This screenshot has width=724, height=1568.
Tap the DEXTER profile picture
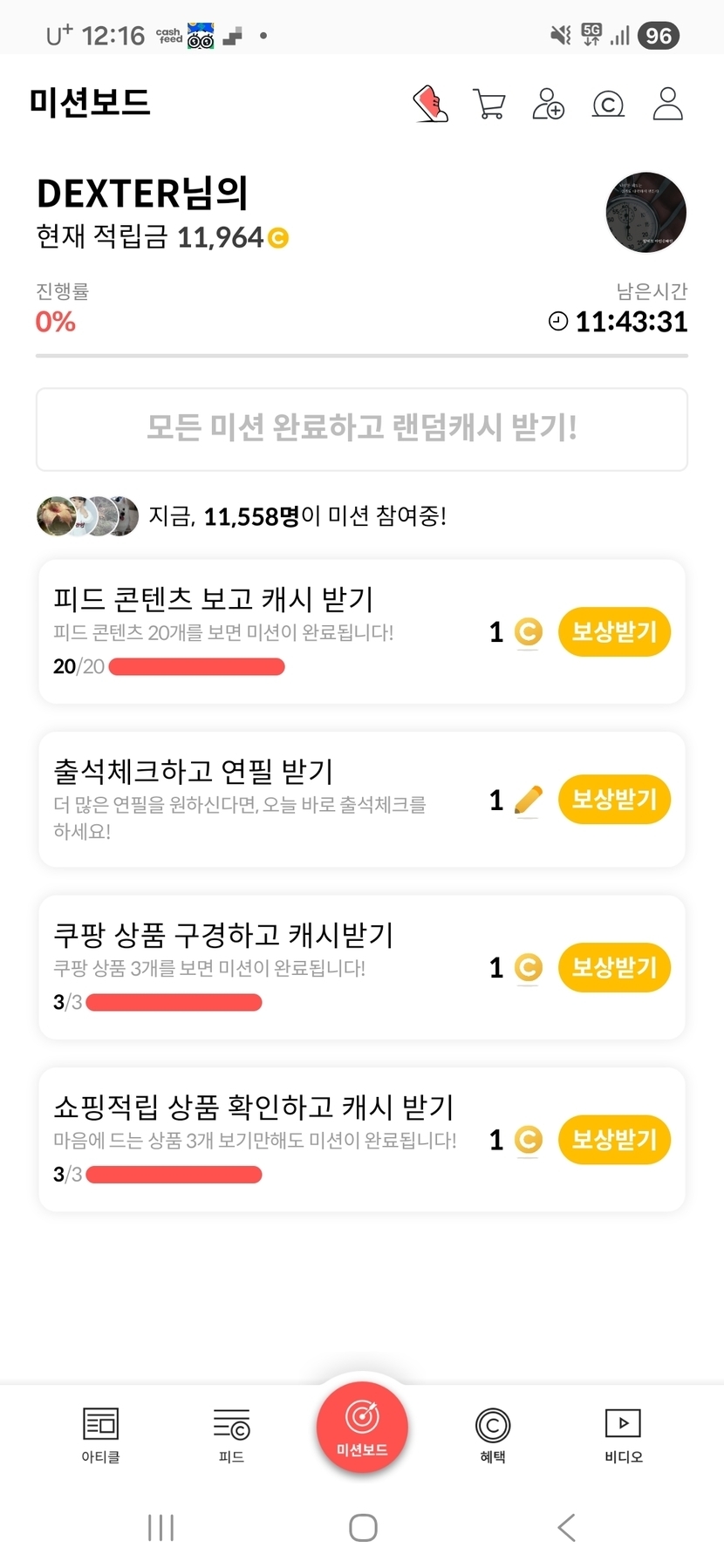[x=645, y=212]
